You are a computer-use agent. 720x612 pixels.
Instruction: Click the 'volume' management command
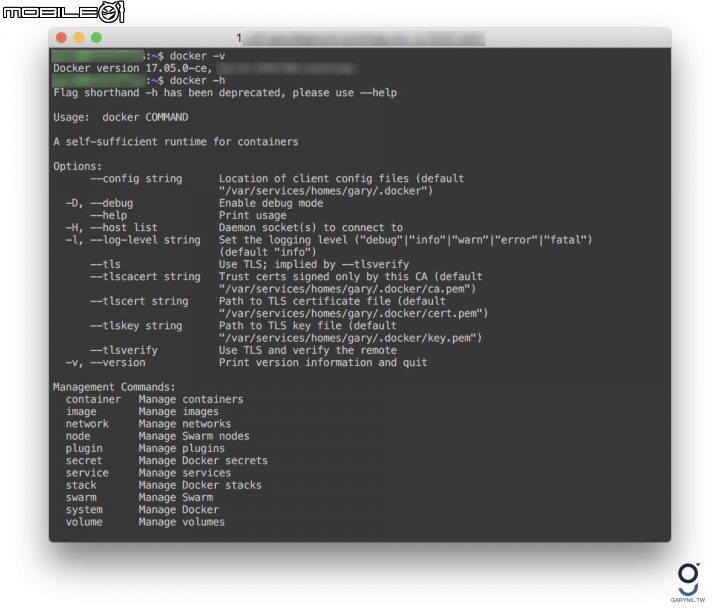84,522
